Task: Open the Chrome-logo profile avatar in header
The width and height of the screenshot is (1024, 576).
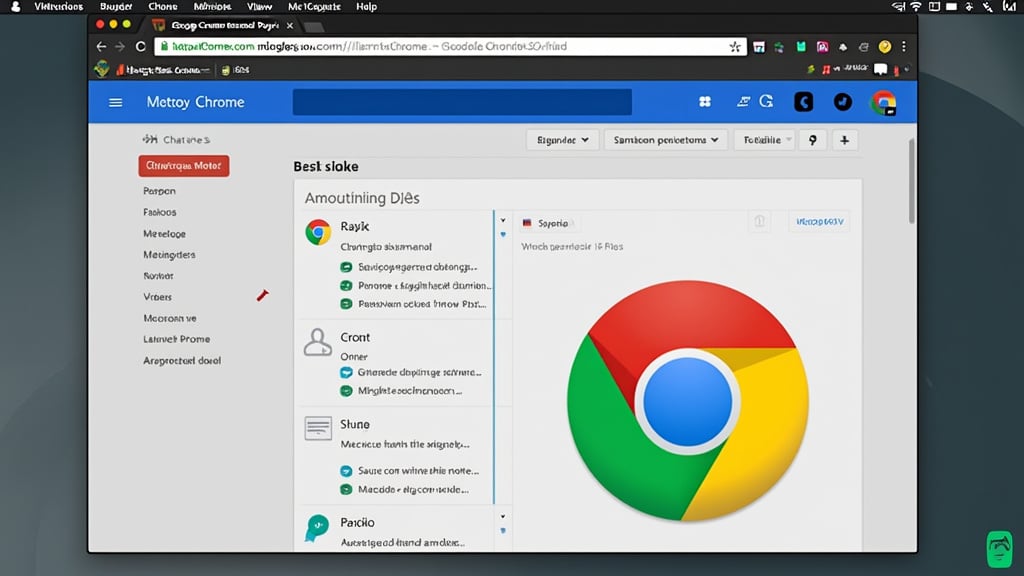Action: (x=884, y=103)
